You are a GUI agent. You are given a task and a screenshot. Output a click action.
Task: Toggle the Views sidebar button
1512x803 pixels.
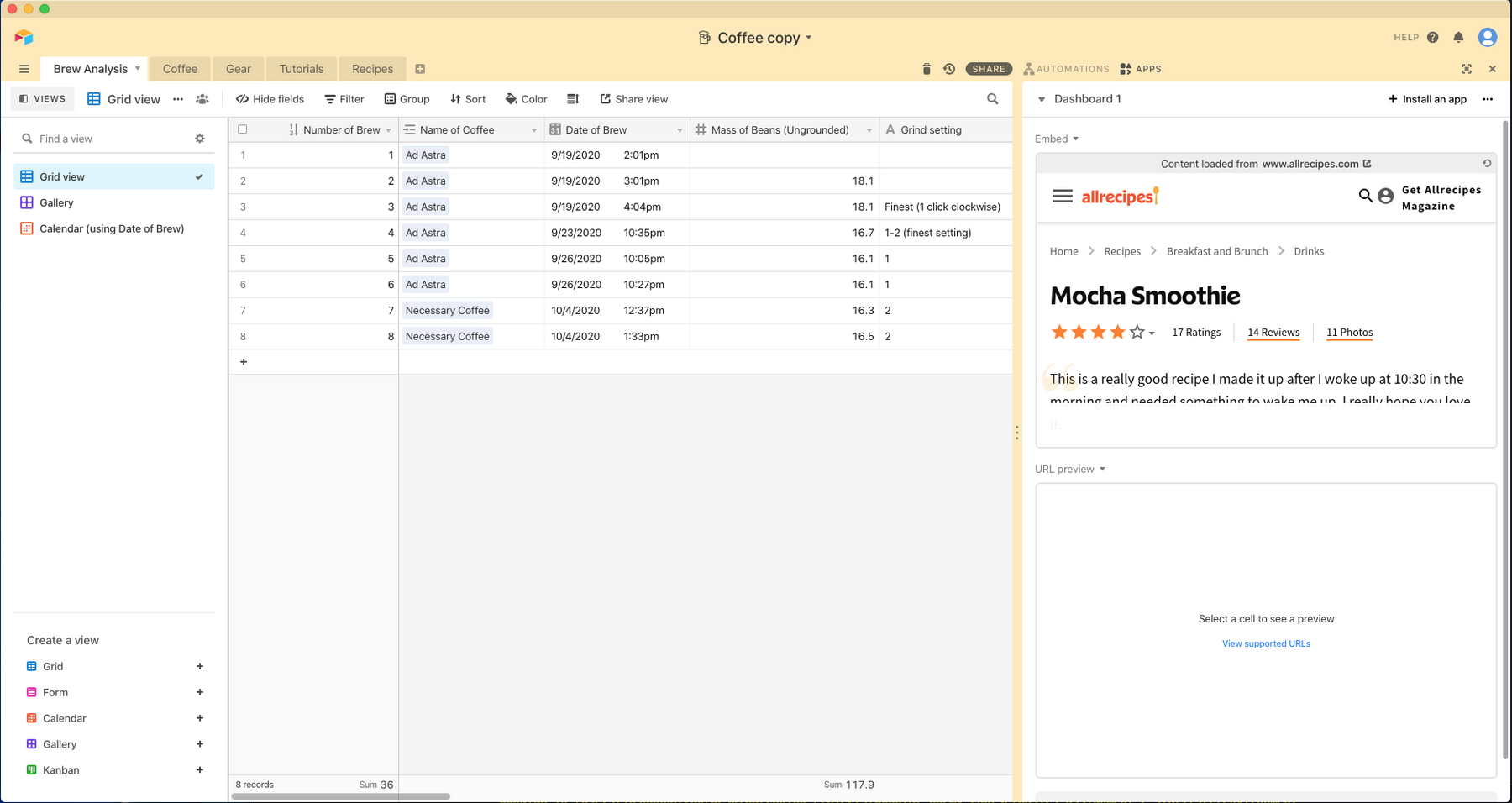(43, 99)
